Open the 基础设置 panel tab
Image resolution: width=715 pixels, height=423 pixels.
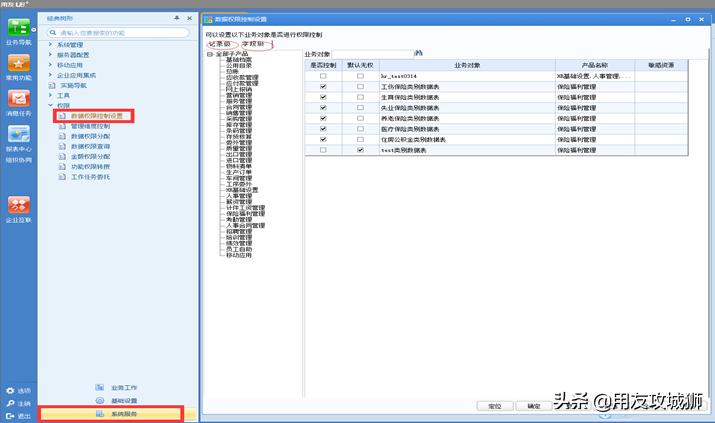124,401
